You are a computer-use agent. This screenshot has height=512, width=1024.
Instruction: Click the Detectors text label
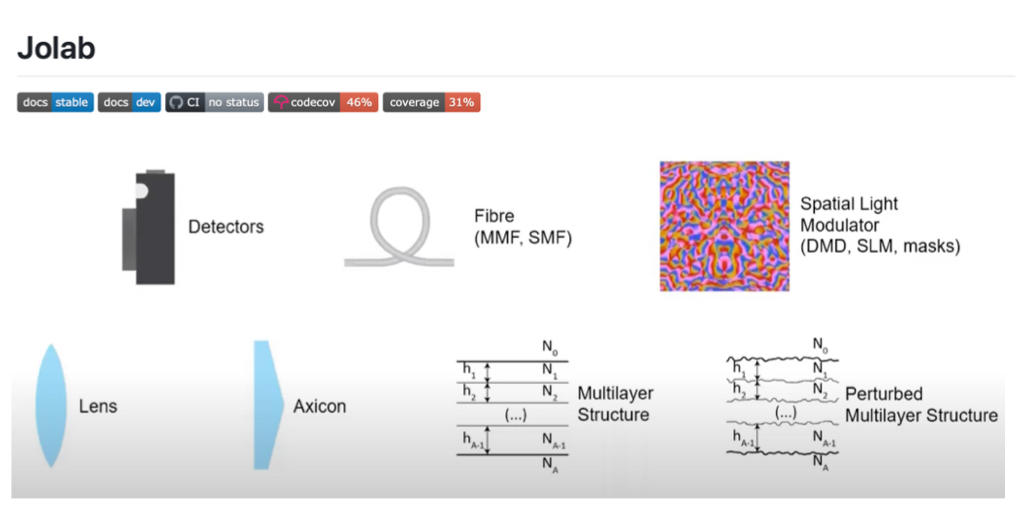pos(226,227)
